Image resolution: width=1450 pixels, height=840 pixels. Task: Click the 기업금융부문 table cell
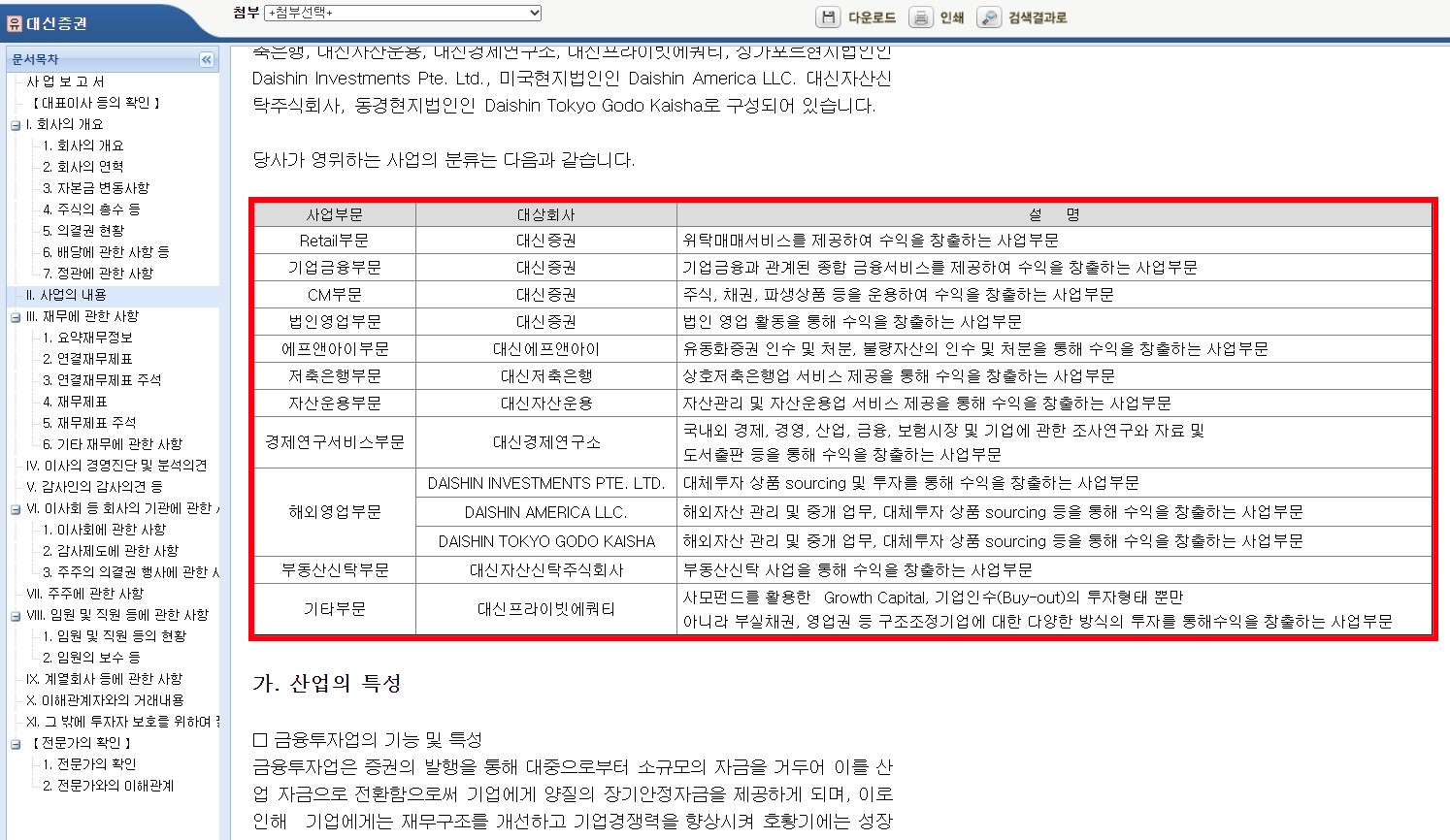(x=334, y=268)
